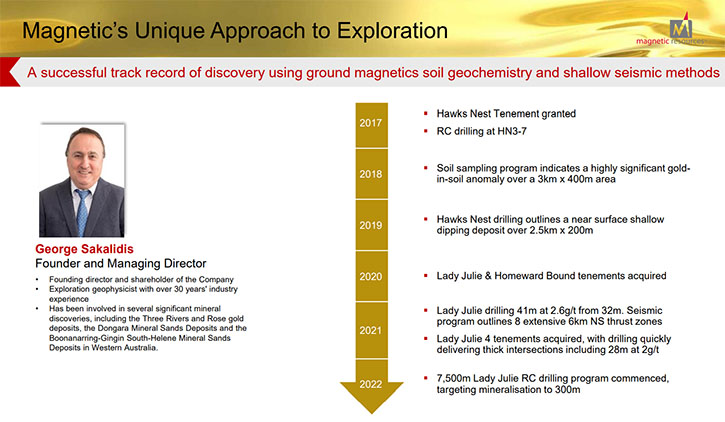
Task: Select the 2021 timeline marker
Action: (x=371, y=330)
